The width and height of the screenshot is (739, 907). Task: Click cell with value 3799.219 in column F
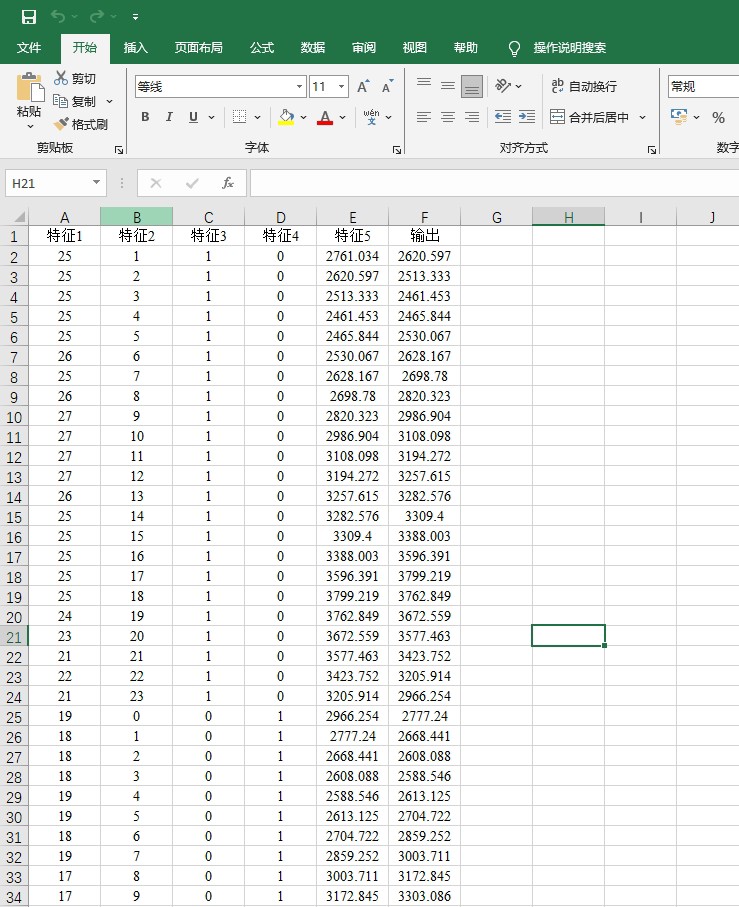point(424,576)
